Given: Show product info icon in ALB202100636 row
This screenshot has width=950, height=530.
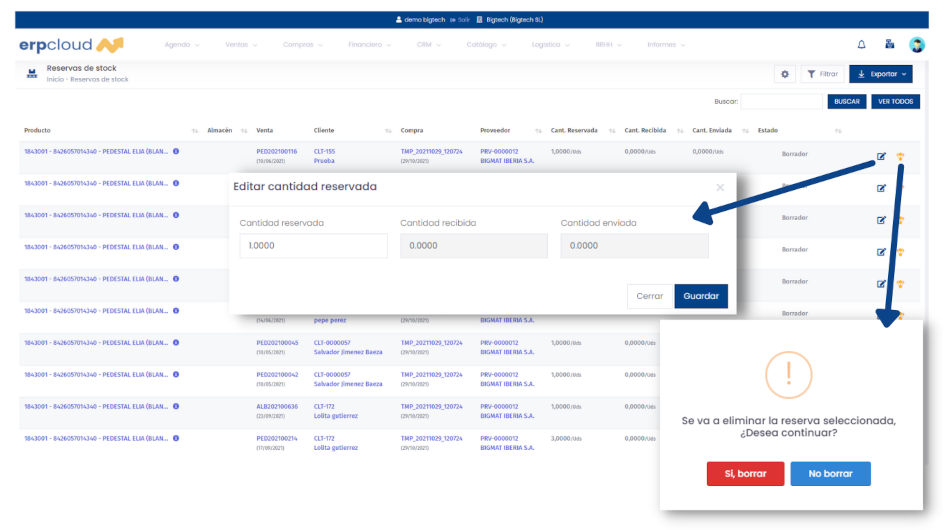Looking at the screenshot, I should pos(176,406).
